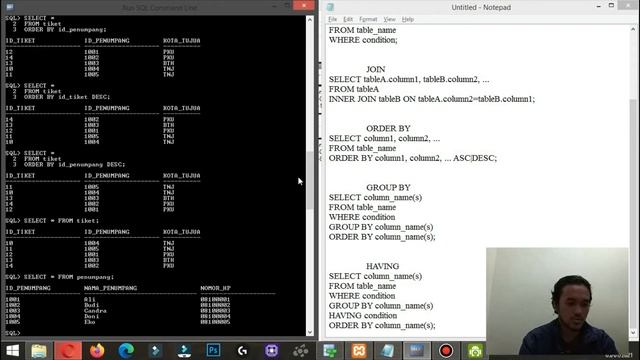Screen dimensions: 640x360
Task: Click 'SELECT * FROM penumpang;' command in SQL window
Action: [x=69, y=277]
